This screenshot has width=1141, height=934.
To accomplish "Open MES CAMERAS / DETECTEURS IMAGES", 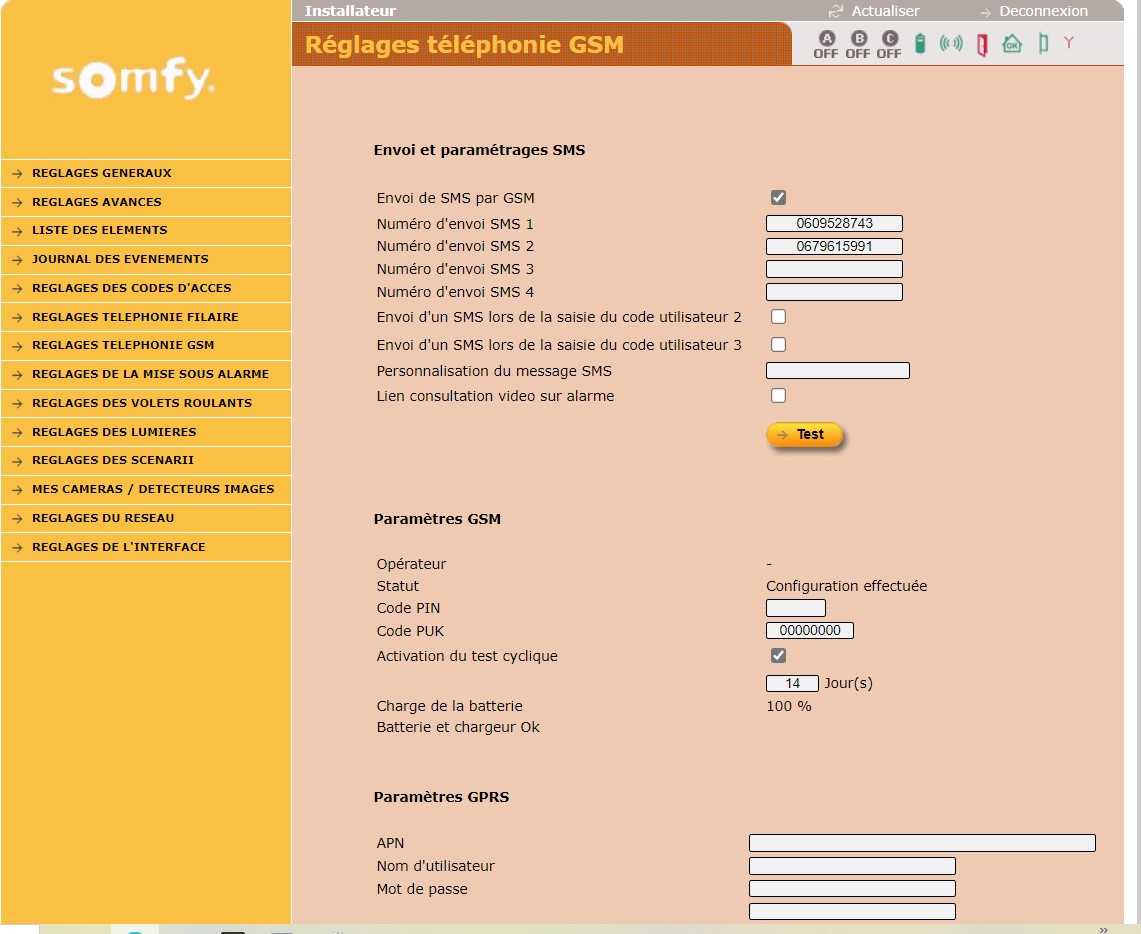I will click(x=153, y=489).
